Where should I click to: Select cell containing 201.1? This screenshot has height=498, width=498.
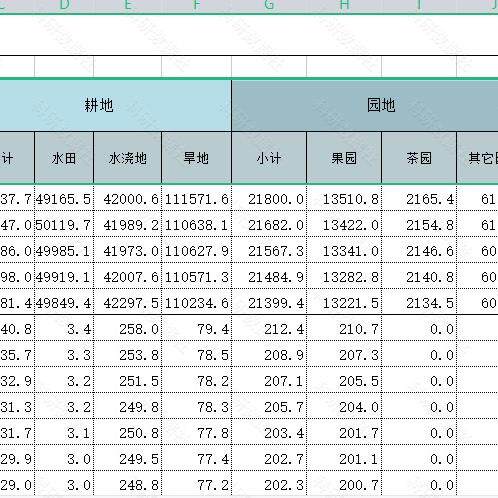(344, 458)
